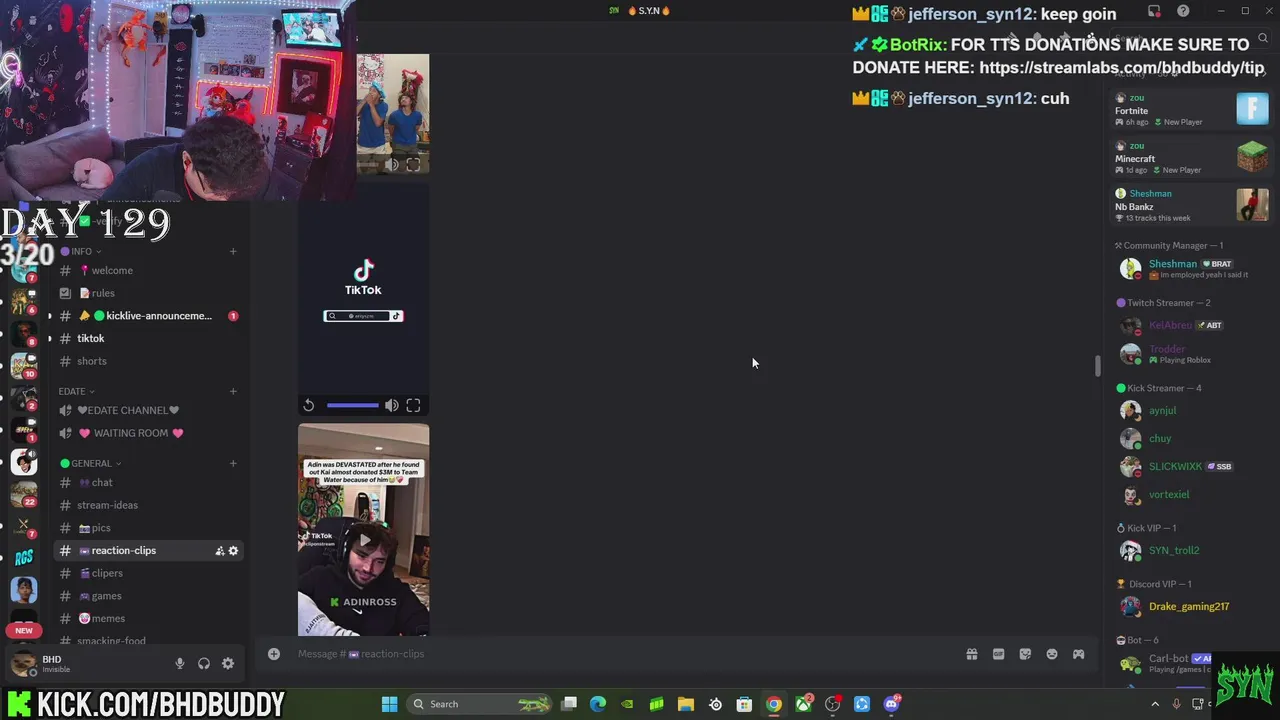This screenshot has width=1280, height=720.
Task: Collapse the EDATE category
Action: (76, 391)
